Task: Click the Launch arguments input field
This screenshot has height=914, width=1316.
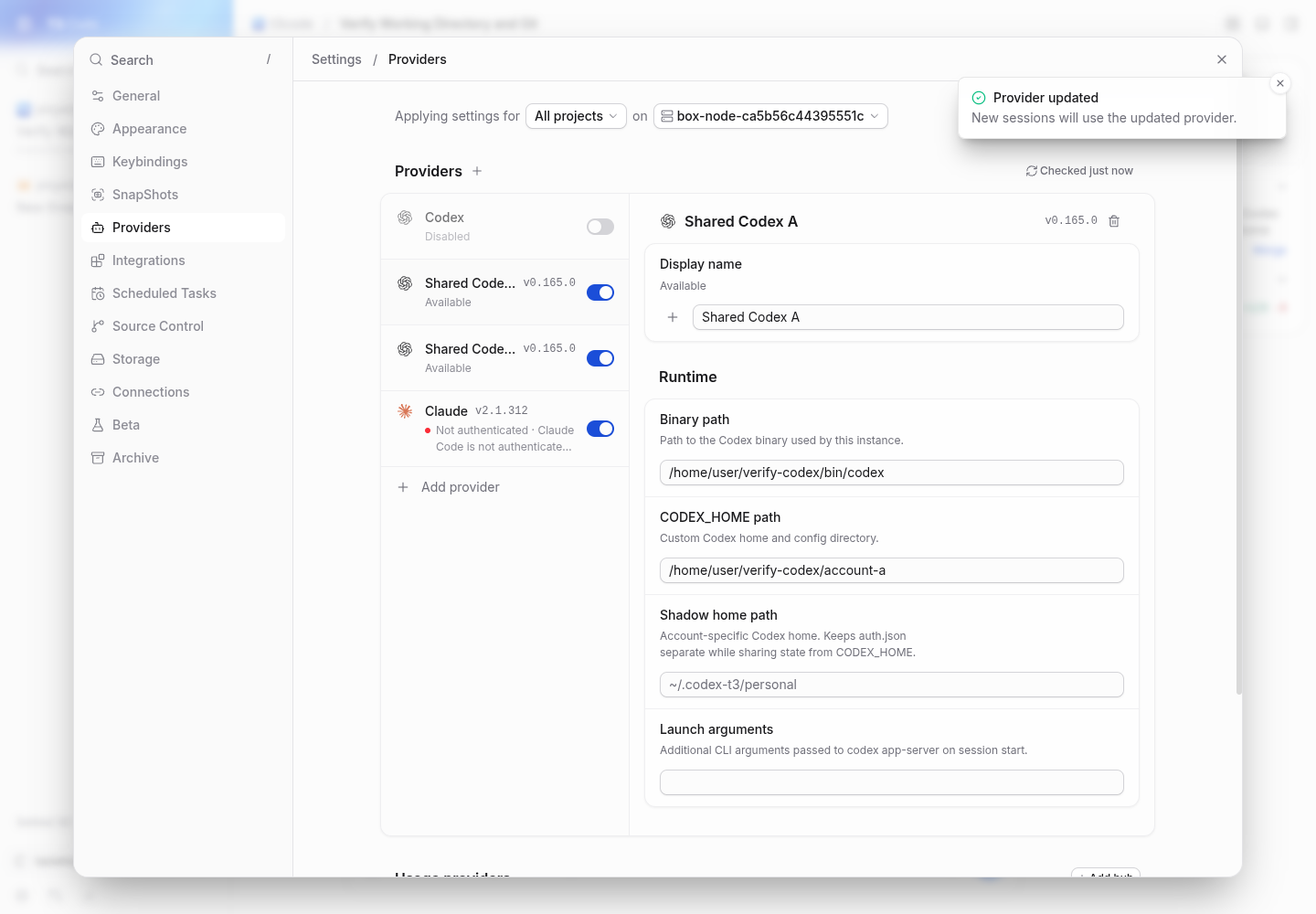Action: tap(892, 782)
